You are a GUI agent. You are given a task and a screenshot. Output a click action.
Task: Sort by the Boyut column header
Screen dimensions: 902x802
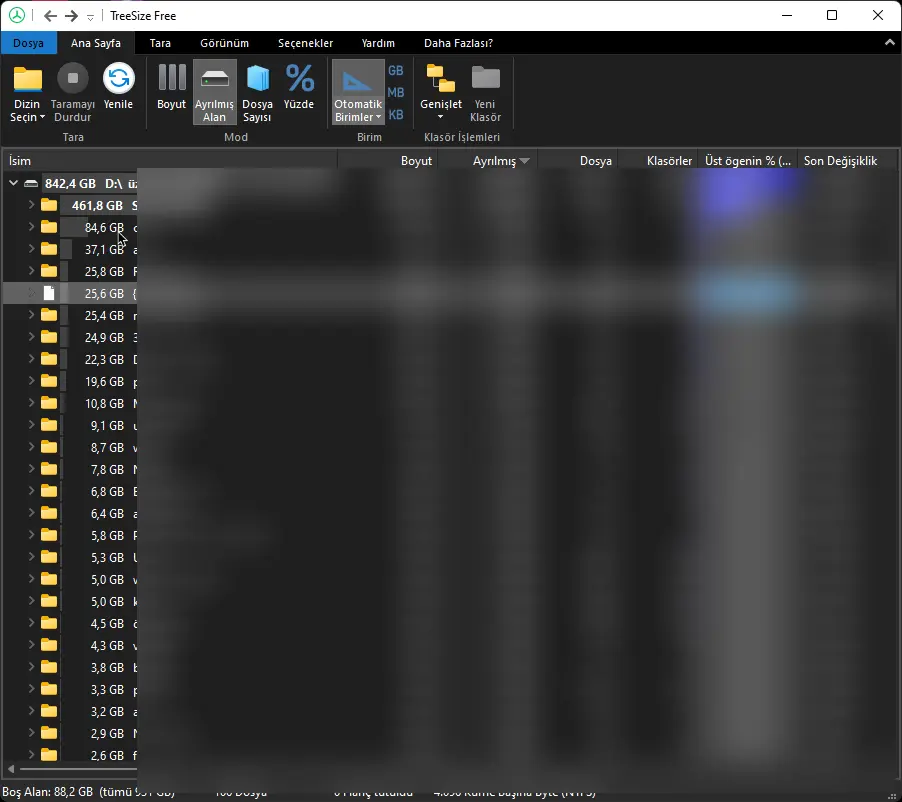pyautogui.click(x=388, y=161)
